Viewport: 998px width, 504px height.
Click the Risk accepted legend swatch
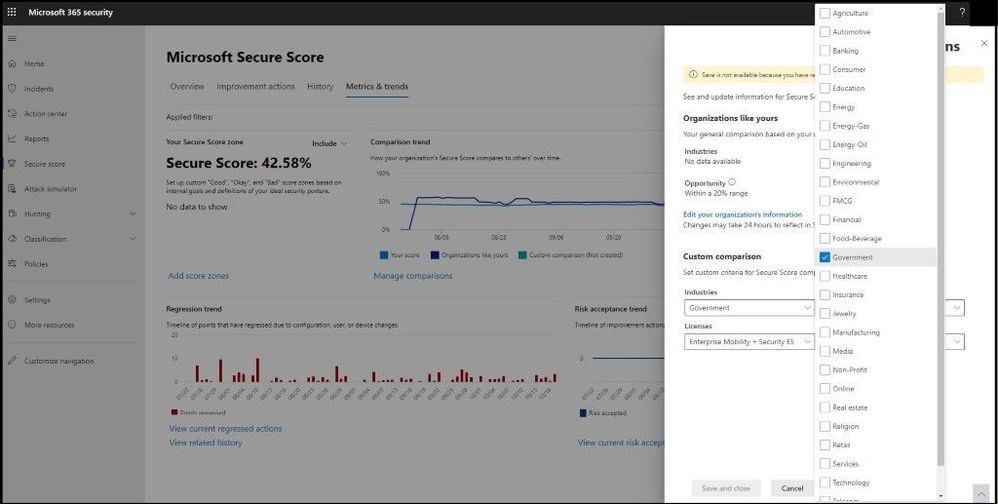click(583, 413)
